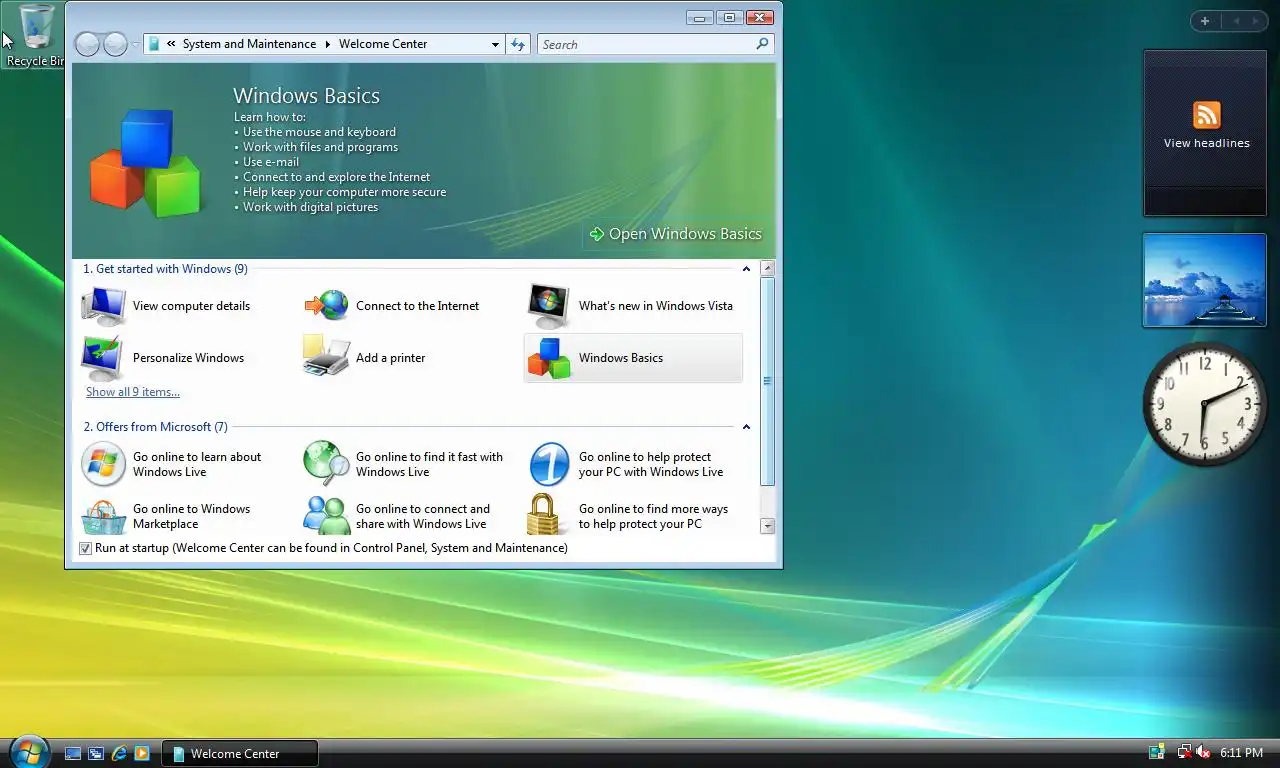The image size is (1280, 768).
Task: Click the scrollbar down arrow in item list
Action: [768, 526]
